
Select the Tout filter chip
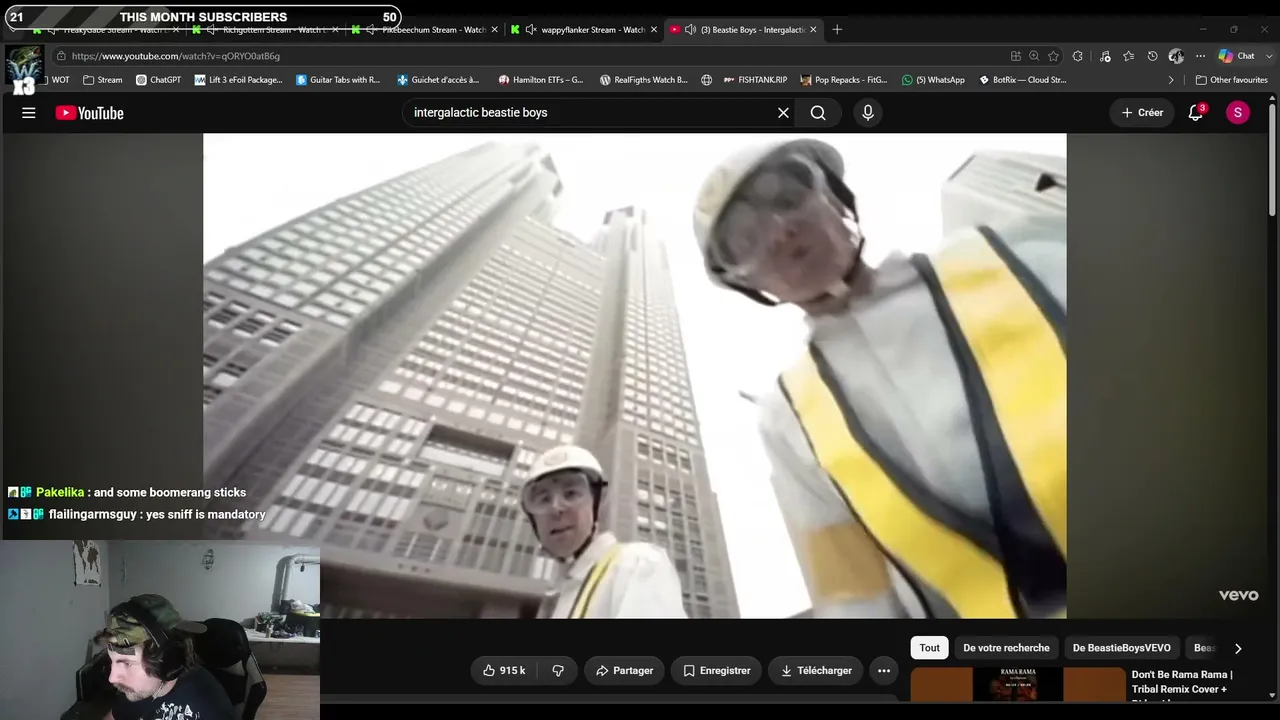click(930, 648)
